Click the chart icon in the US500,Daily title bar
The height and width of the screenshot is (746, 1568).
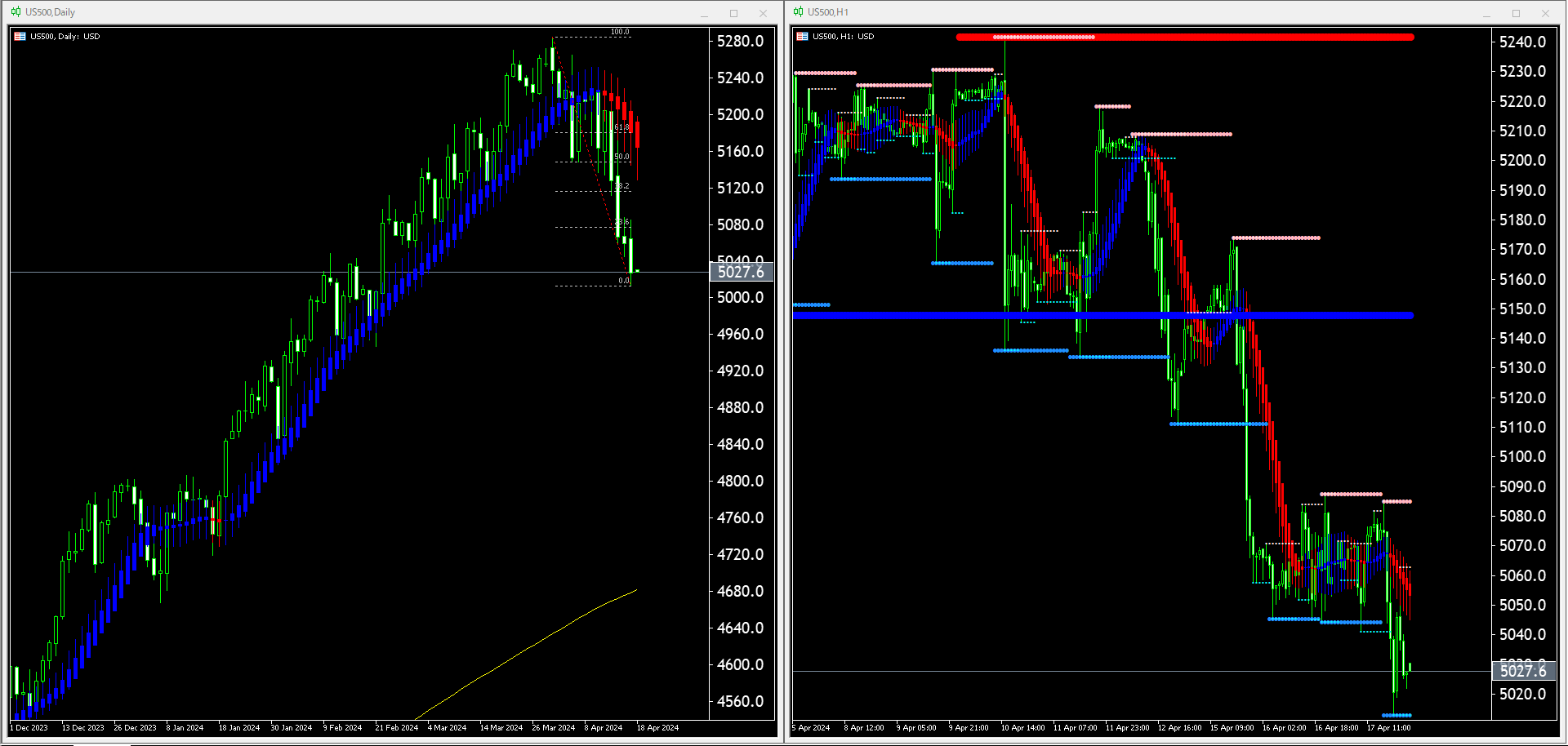click(x=16, y=12)
